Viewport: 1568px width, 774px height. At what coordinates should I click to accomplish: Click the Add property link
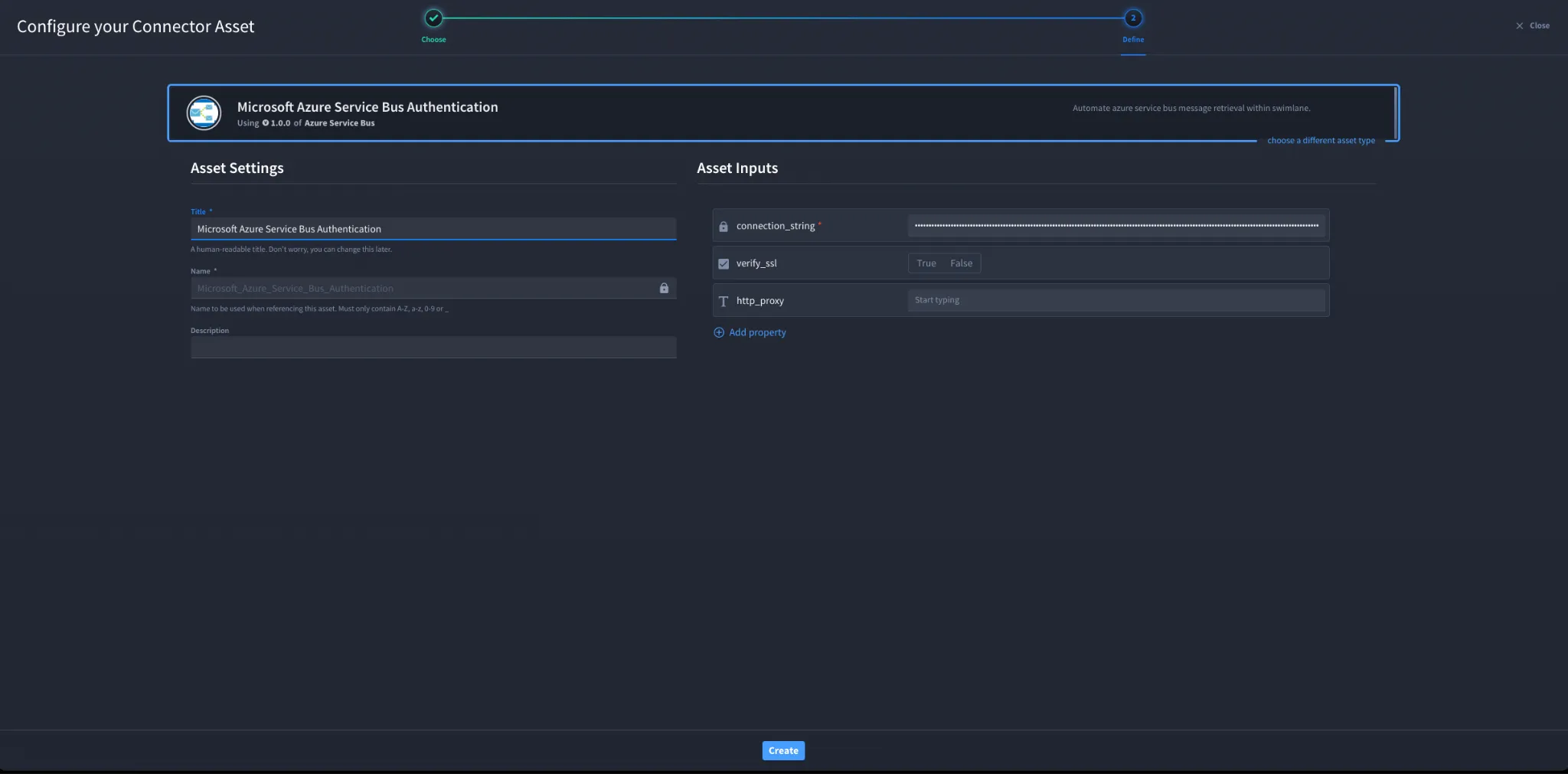coord(757,332)
